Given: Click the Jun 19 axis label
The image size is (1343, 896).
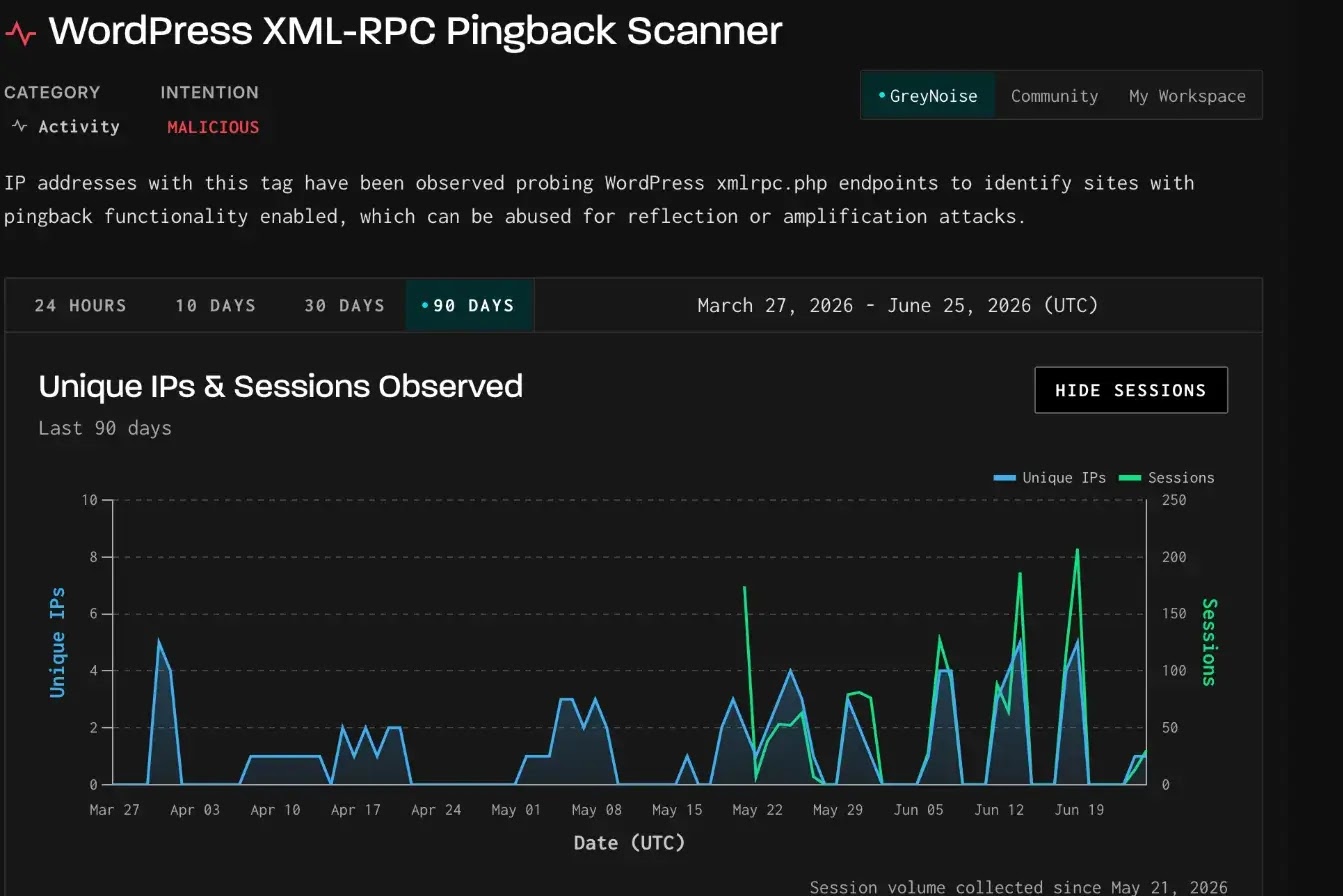Looking at the screenshot, I should pos(1079,810).
